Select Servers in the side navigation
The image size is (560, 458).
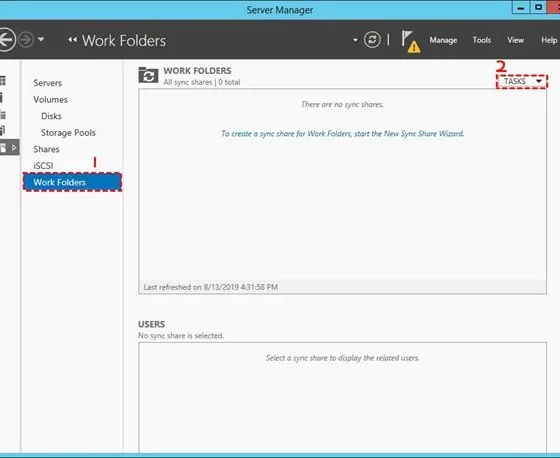pyautogui.click(x=48, y=83)
